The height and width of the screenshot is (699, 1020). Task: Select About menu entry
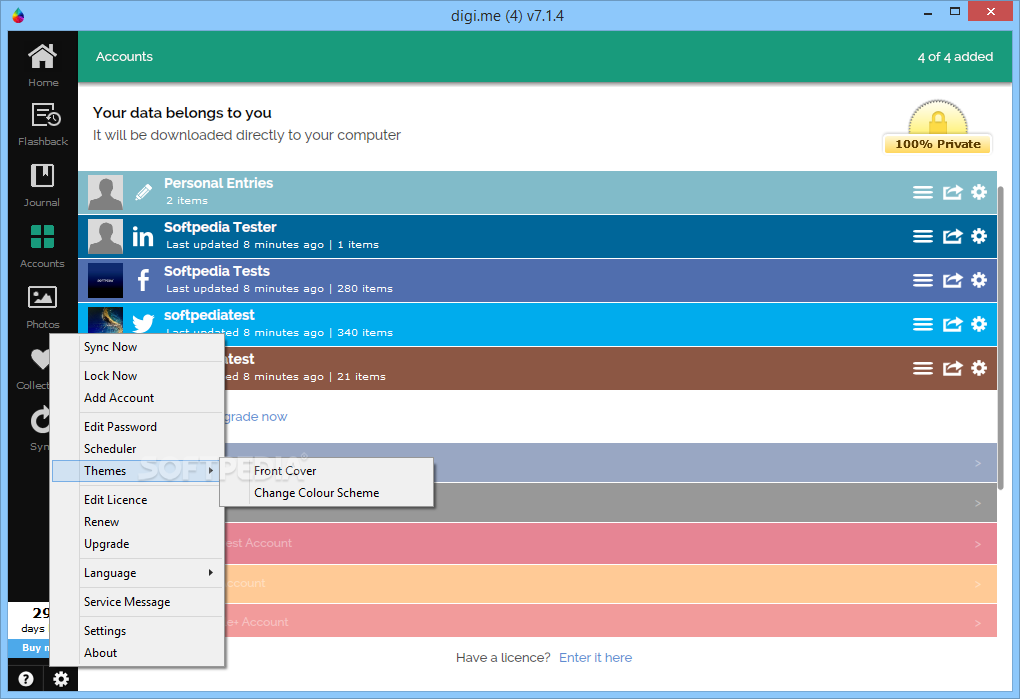100,653
